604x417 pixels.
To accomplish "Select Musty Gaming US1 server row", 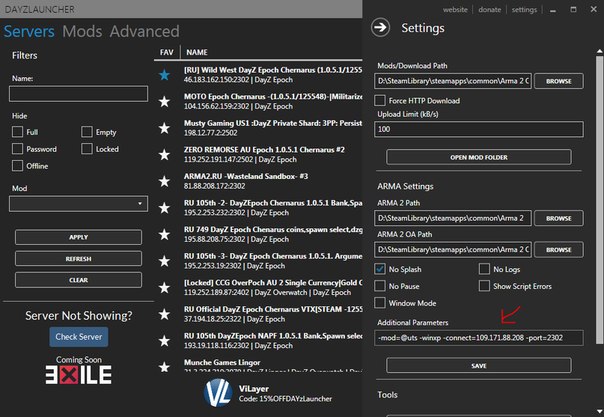I will [258, 128].
